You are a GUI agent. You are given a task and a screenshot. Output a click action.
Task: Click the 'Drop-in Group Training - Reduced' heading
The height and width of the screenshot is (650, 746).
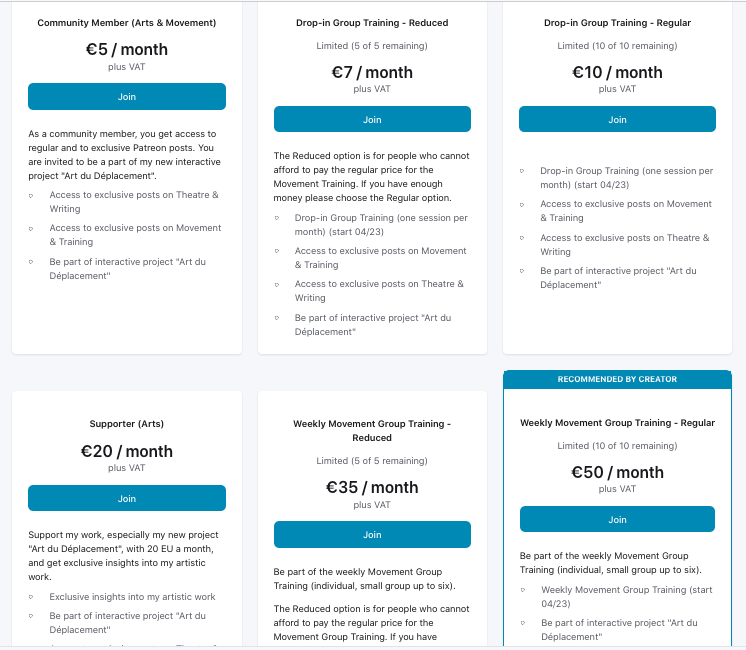[372, 23]
